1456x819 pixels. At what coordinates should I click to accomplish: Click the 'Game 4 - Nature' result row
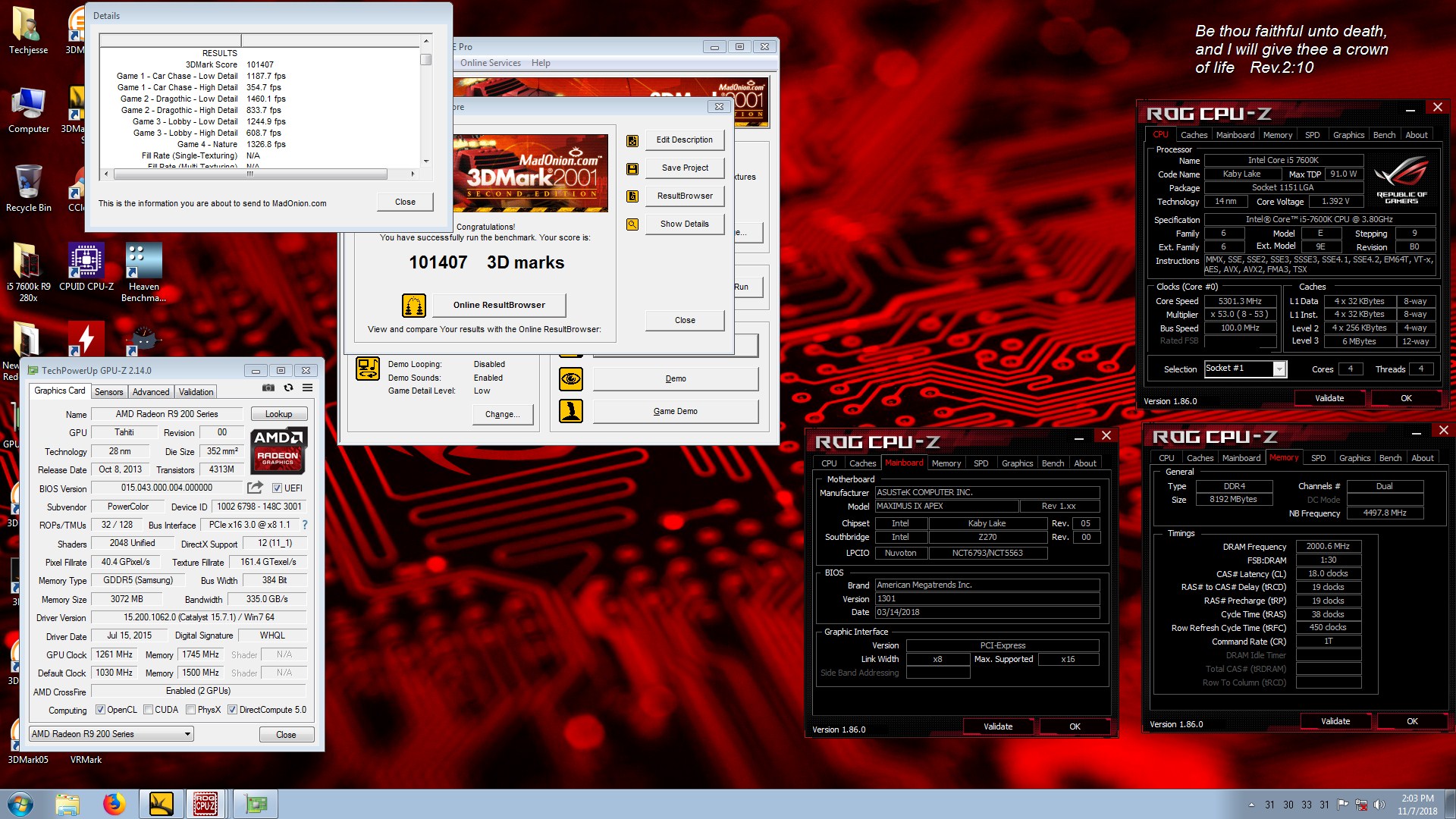point(260,144)
